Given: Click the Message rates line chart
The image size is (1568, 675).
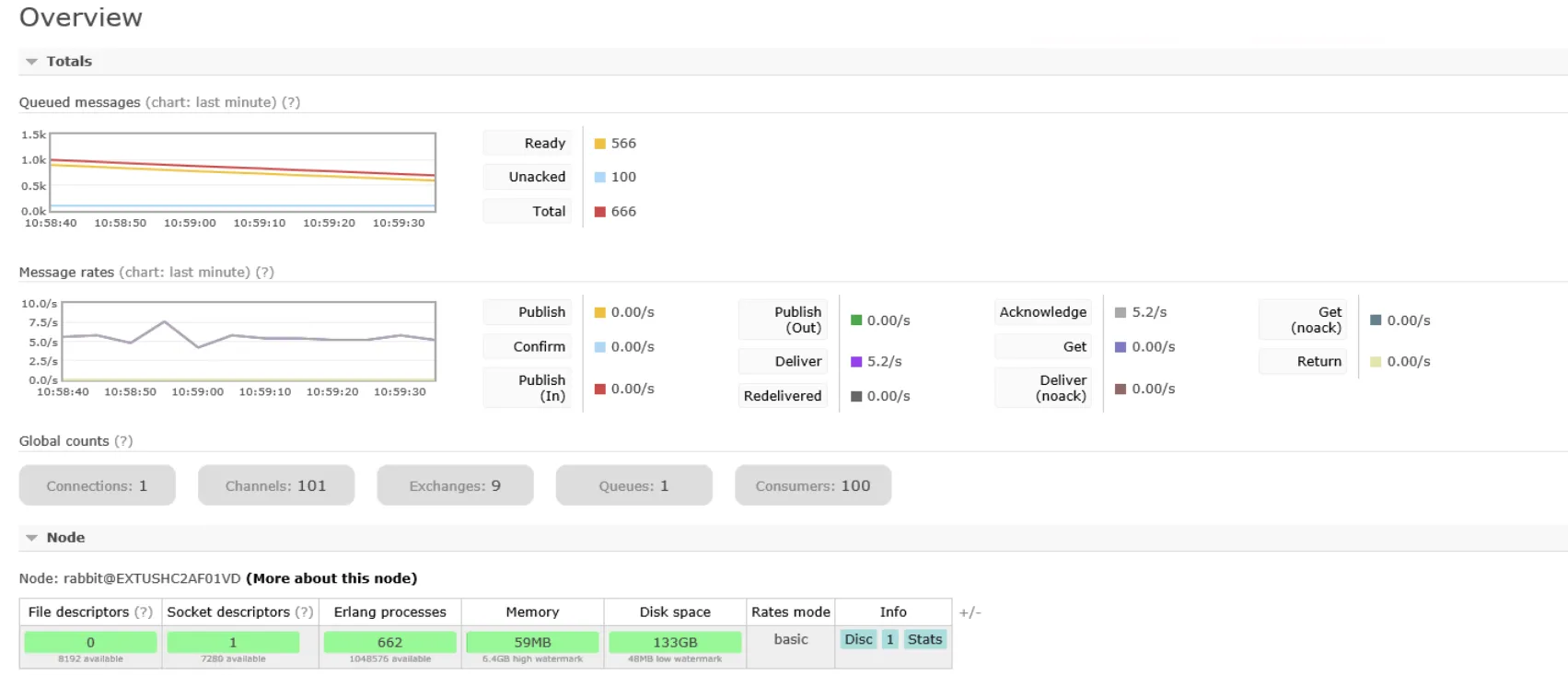Looking at the screenshot, I should (243, 341).
